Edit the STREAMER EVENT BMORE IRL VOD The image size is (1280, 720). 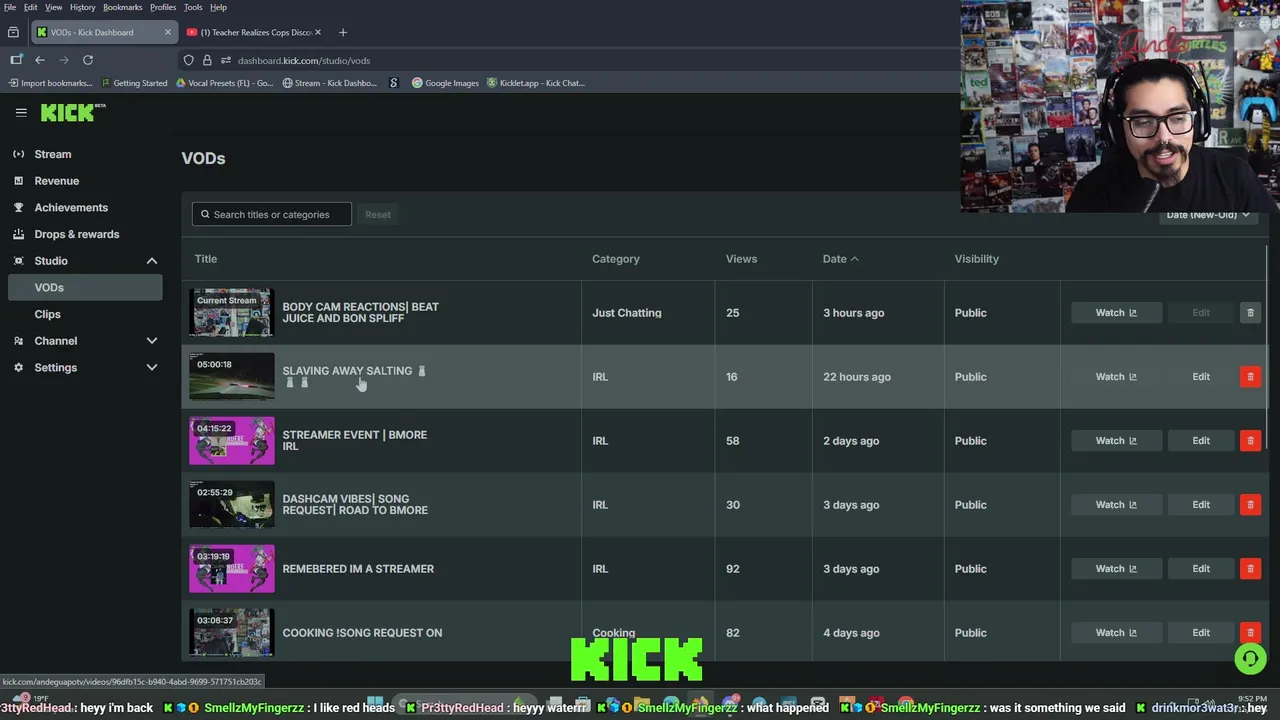(1201, 441)
